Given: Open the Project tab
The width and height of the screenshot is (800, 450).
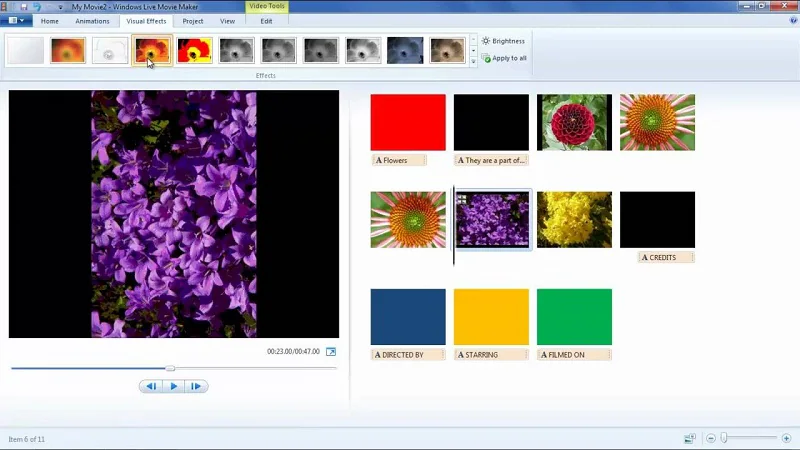Looking at the screenshot, I should pyautogui.click(x=193, y=21).
